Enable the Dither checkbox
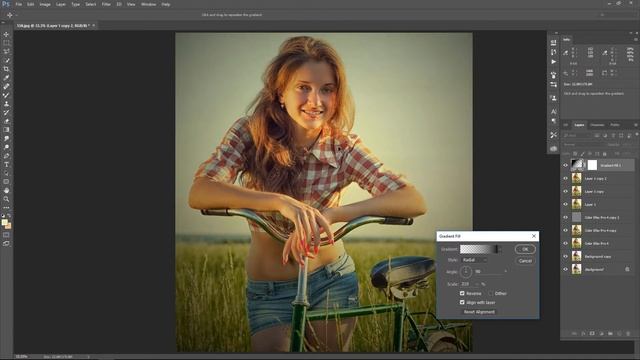Image resolution: width=640 pixels, height=360 pixels. (491, 293)
